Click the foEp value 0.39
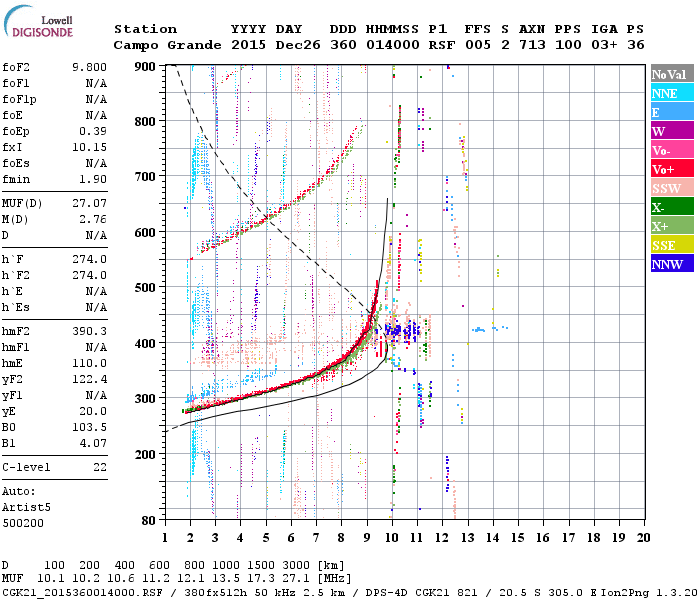 93,131
